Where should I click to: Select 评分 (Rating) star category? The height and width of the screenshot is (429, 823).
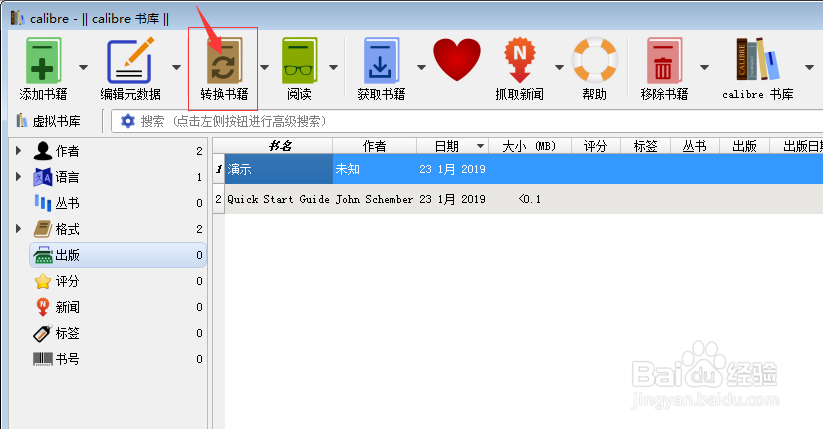[118, 281]
